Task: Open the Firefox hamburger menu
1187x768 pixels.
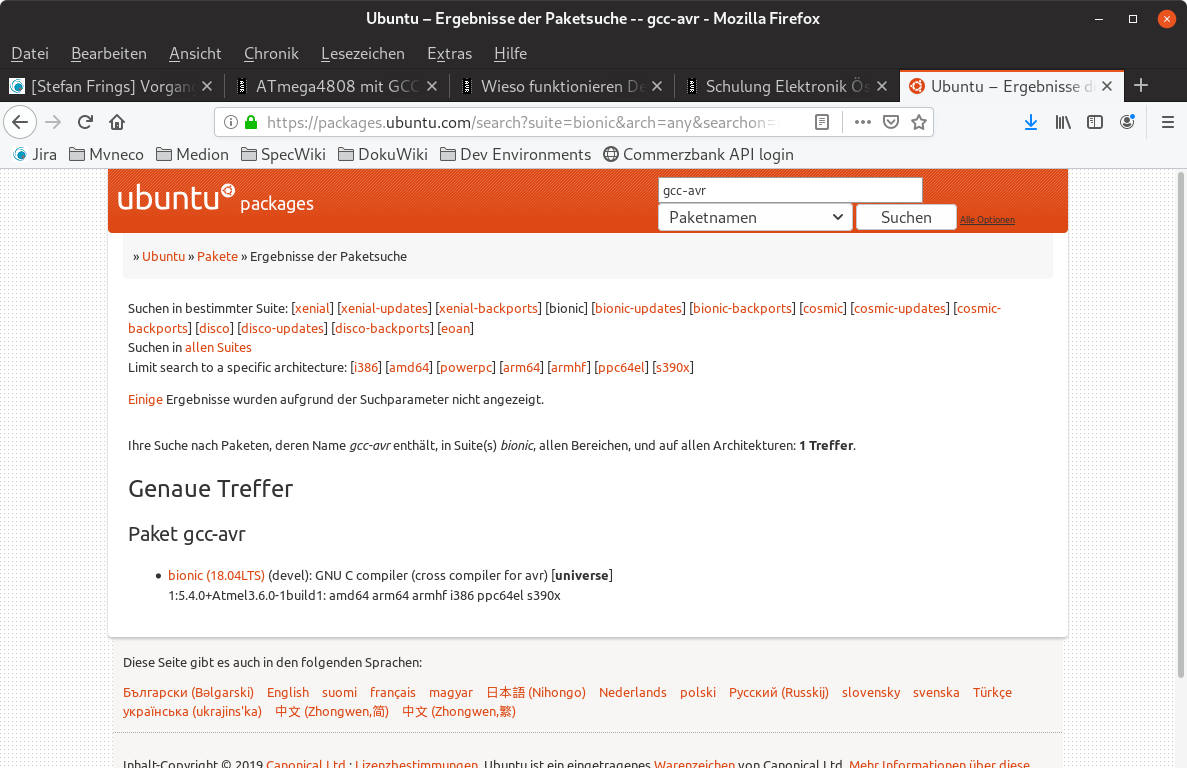Action: coord(1167,122)
